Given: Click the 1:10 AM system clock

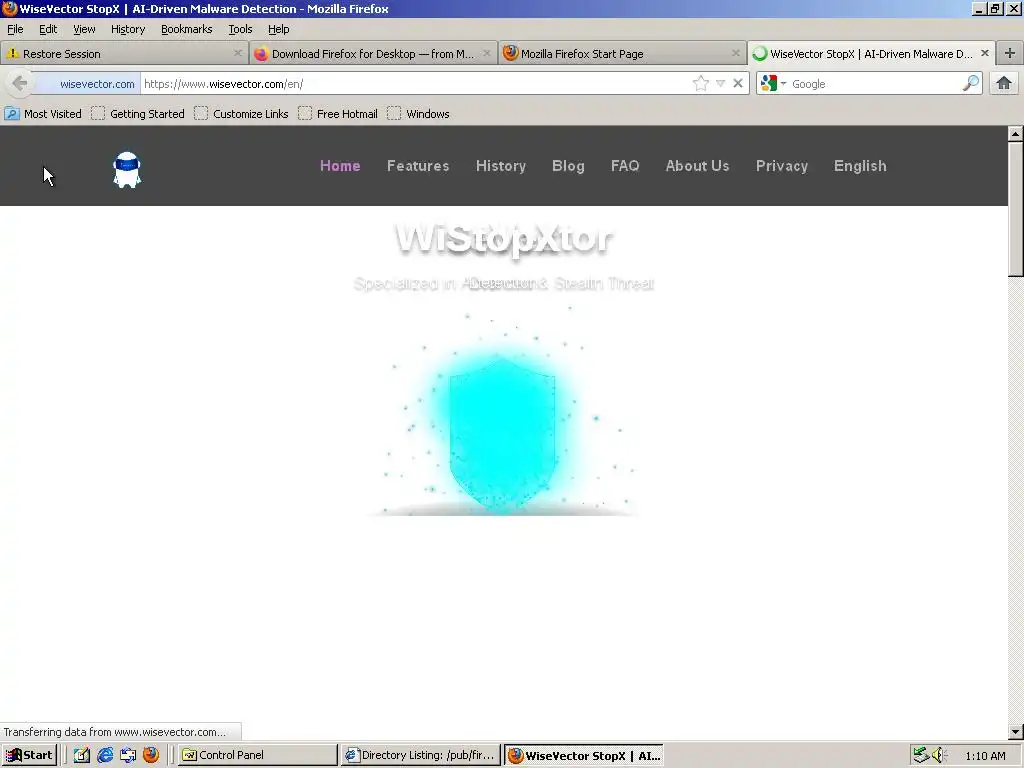Looking at the screenshot, I should coord(985,756).
